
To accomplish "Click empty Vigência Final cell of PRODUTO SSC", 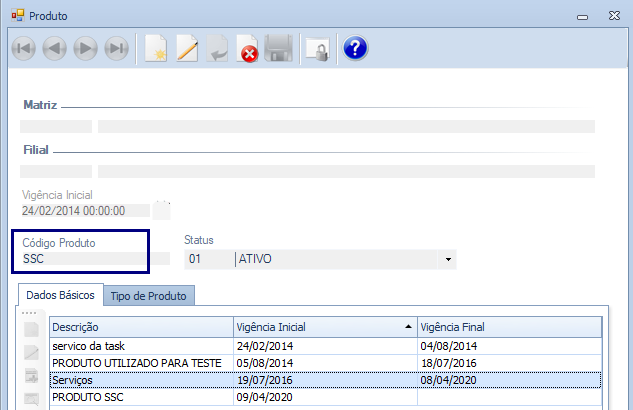I will click(509, 397).
